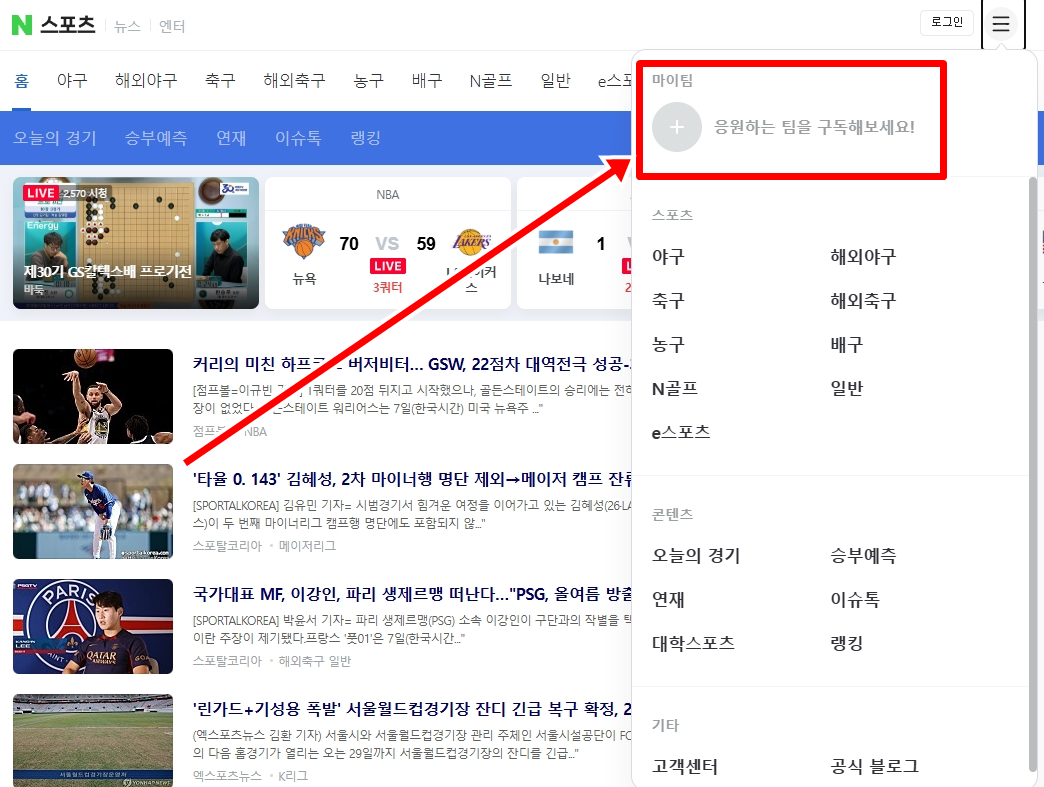The width and height of the screenshot is (1044, 787).
Task: Click the 스포탈코리아 source under 이강인 article
Action: 227,661
